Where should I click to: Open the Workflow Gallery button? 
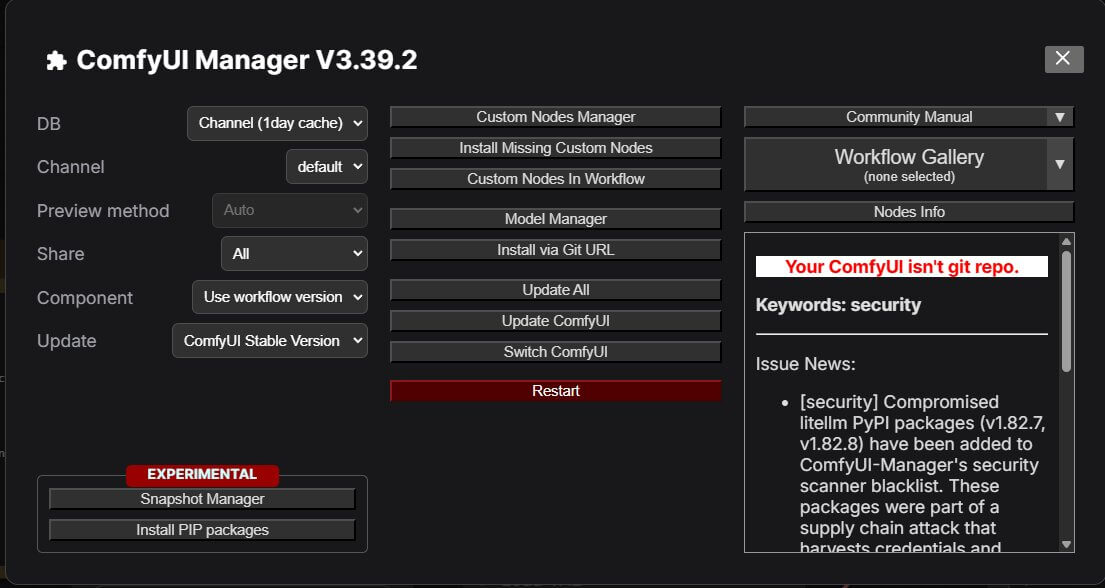[x=896, y=164]
